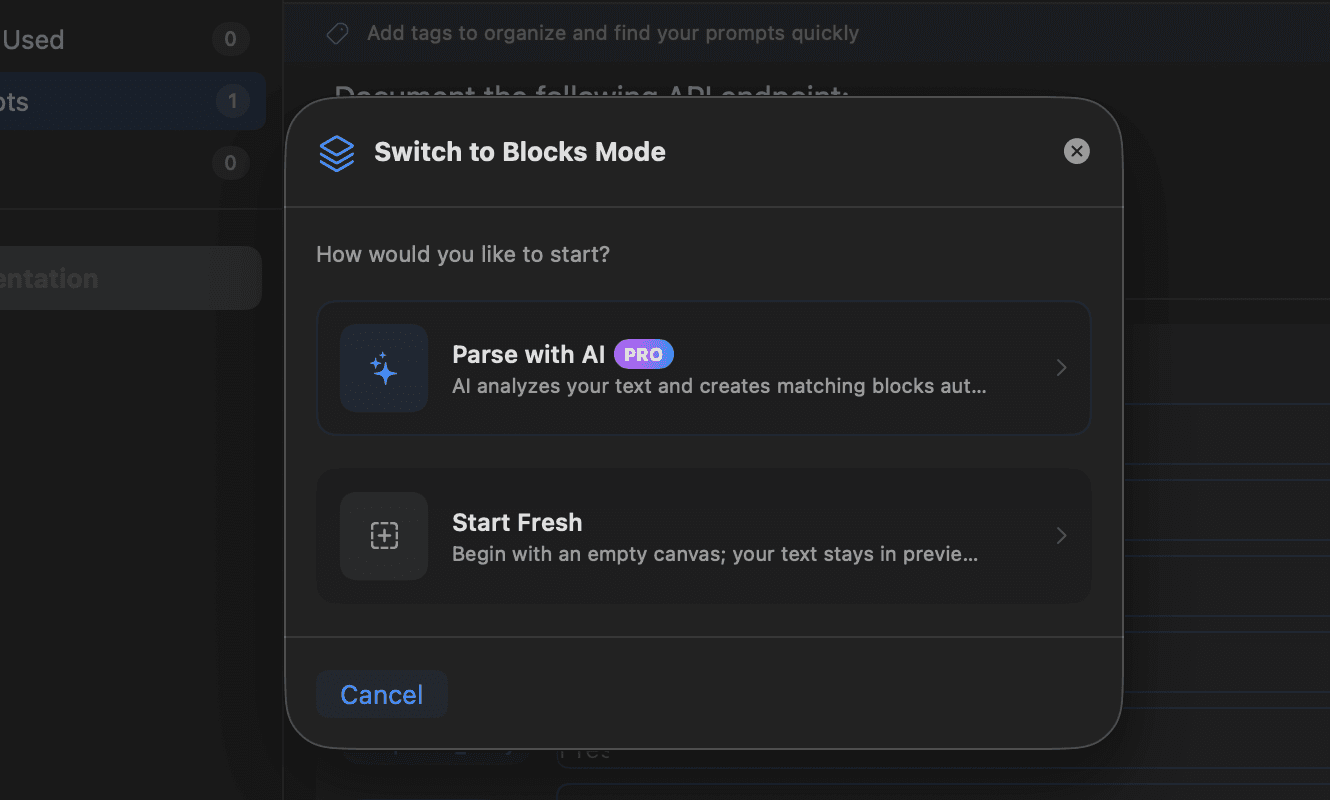Click the "Add tags to organize" field
The image size is (1330, 800).
click(612, 34)
